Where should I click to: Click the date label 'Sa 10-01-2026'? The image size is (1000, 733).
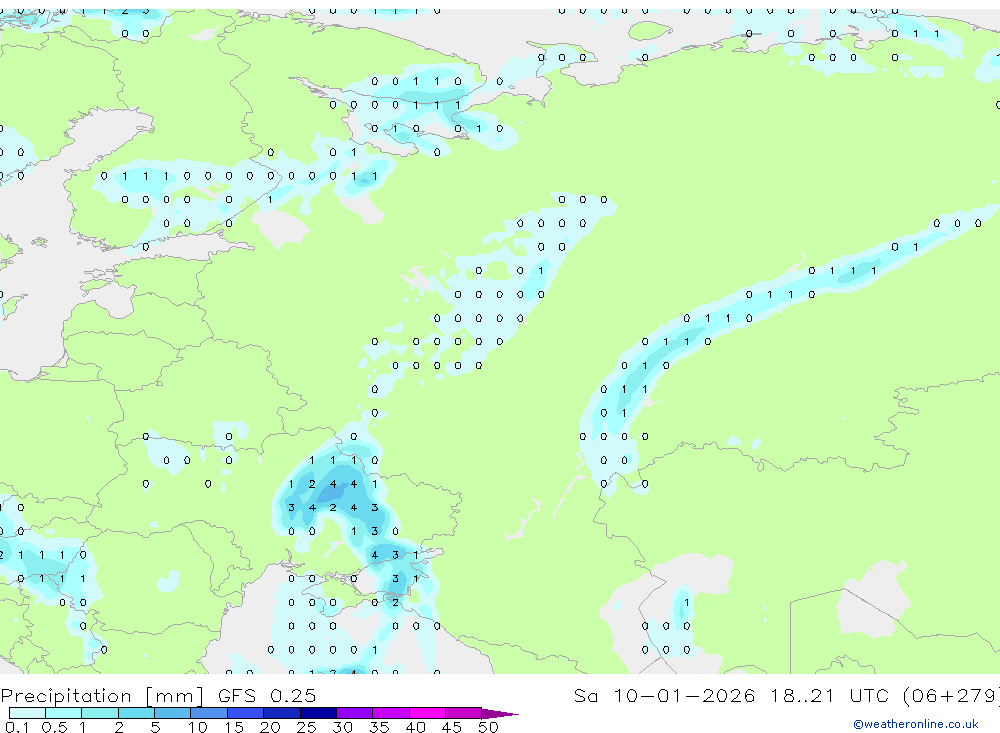pyautogui.click(x=664, y=696)
